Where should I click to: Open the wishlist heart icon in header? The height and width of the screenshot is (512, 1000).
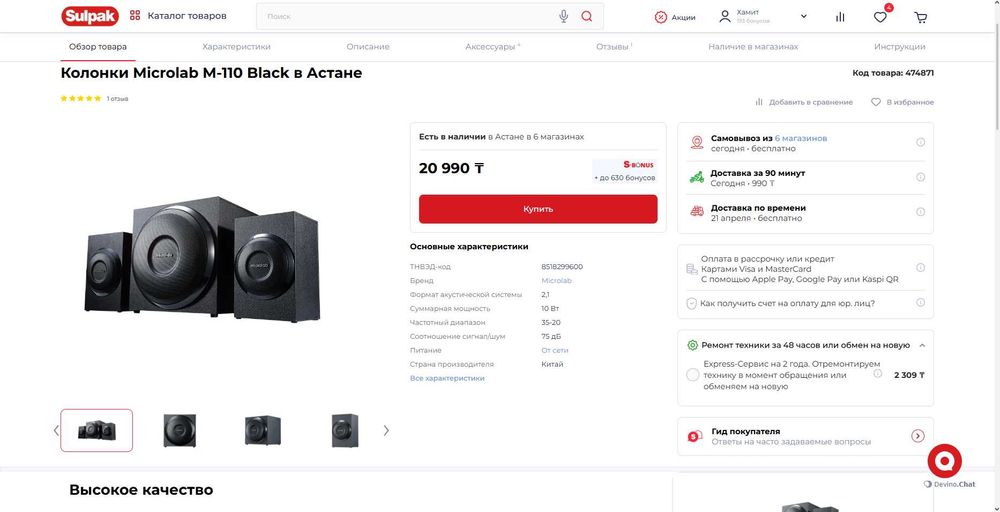coord(880,17)
